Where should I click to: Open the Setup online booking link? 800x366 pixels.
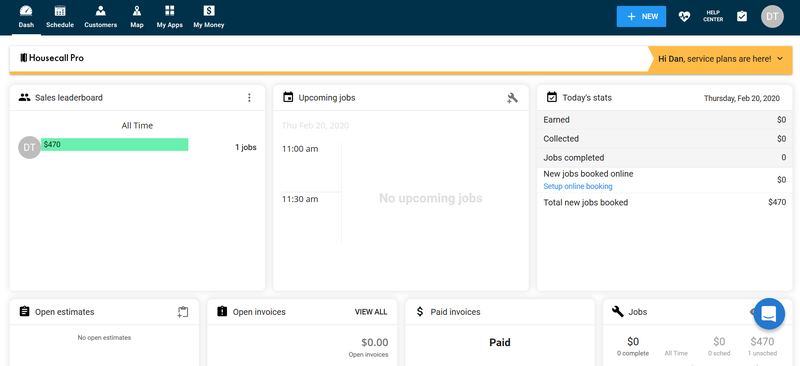(578, 186)
